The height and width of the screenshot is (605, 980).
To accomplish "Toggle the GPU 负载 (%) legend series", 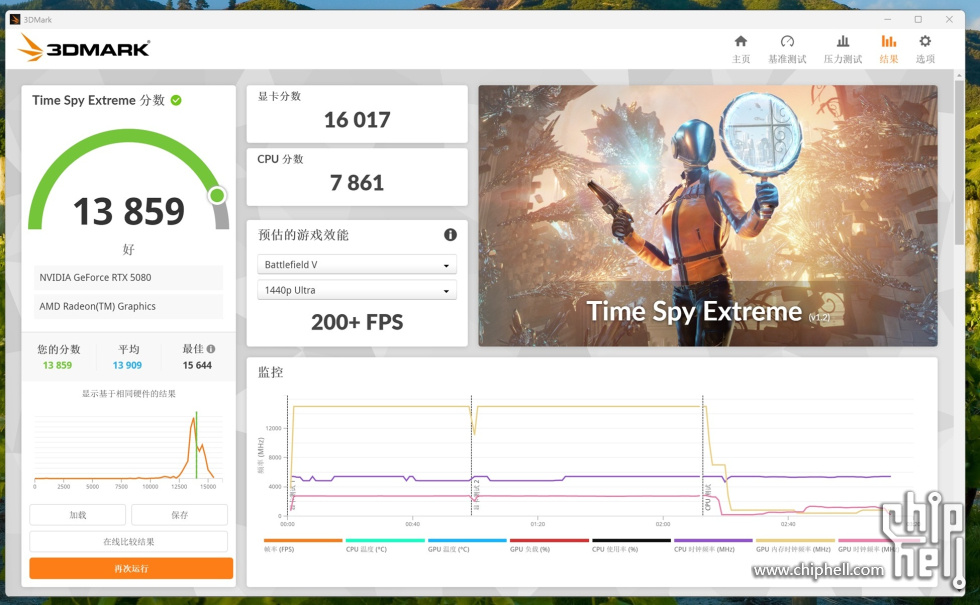I will click(x=549, y=545).
